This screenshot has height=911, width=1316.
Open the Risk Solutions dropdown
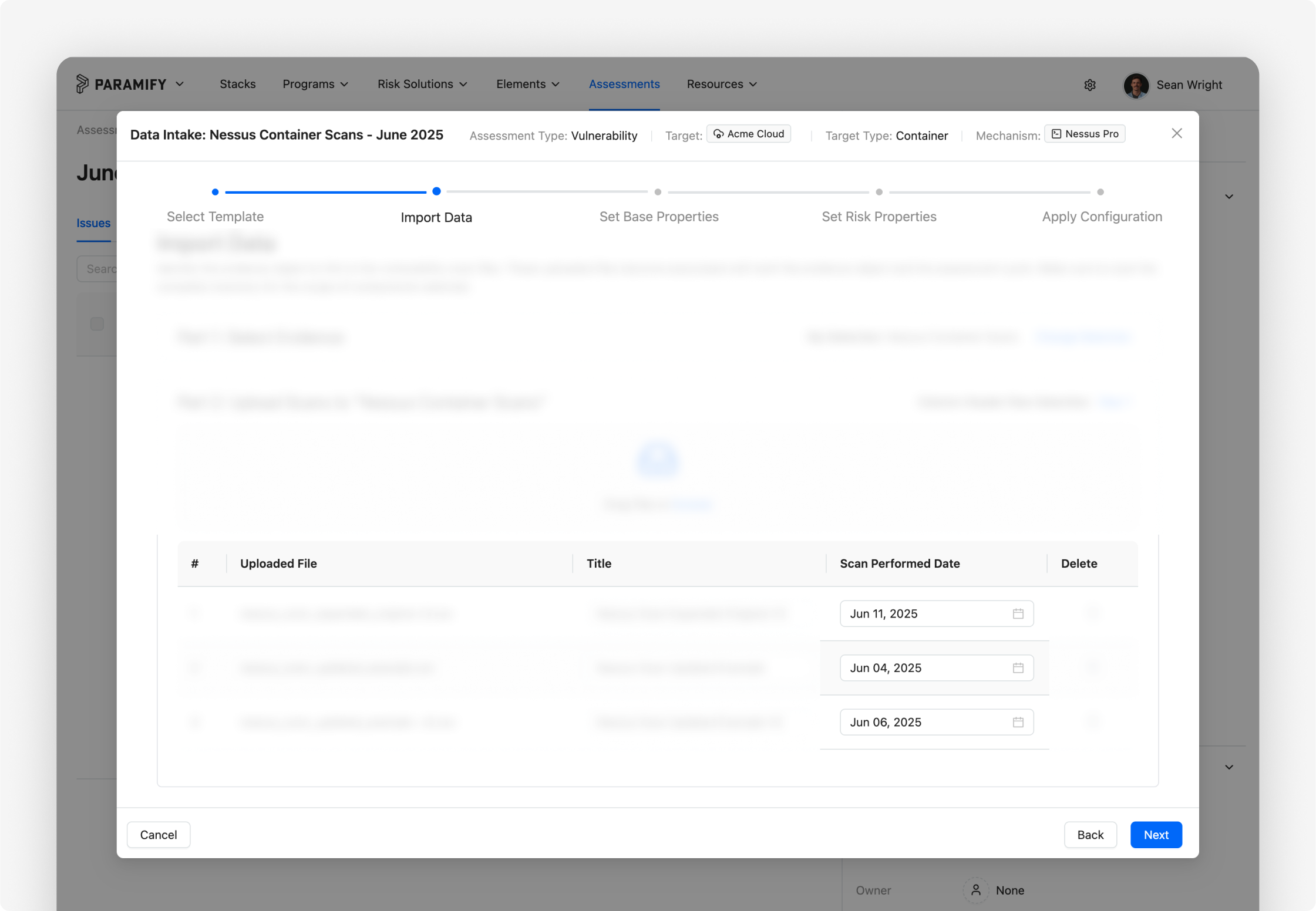point(422,84)
